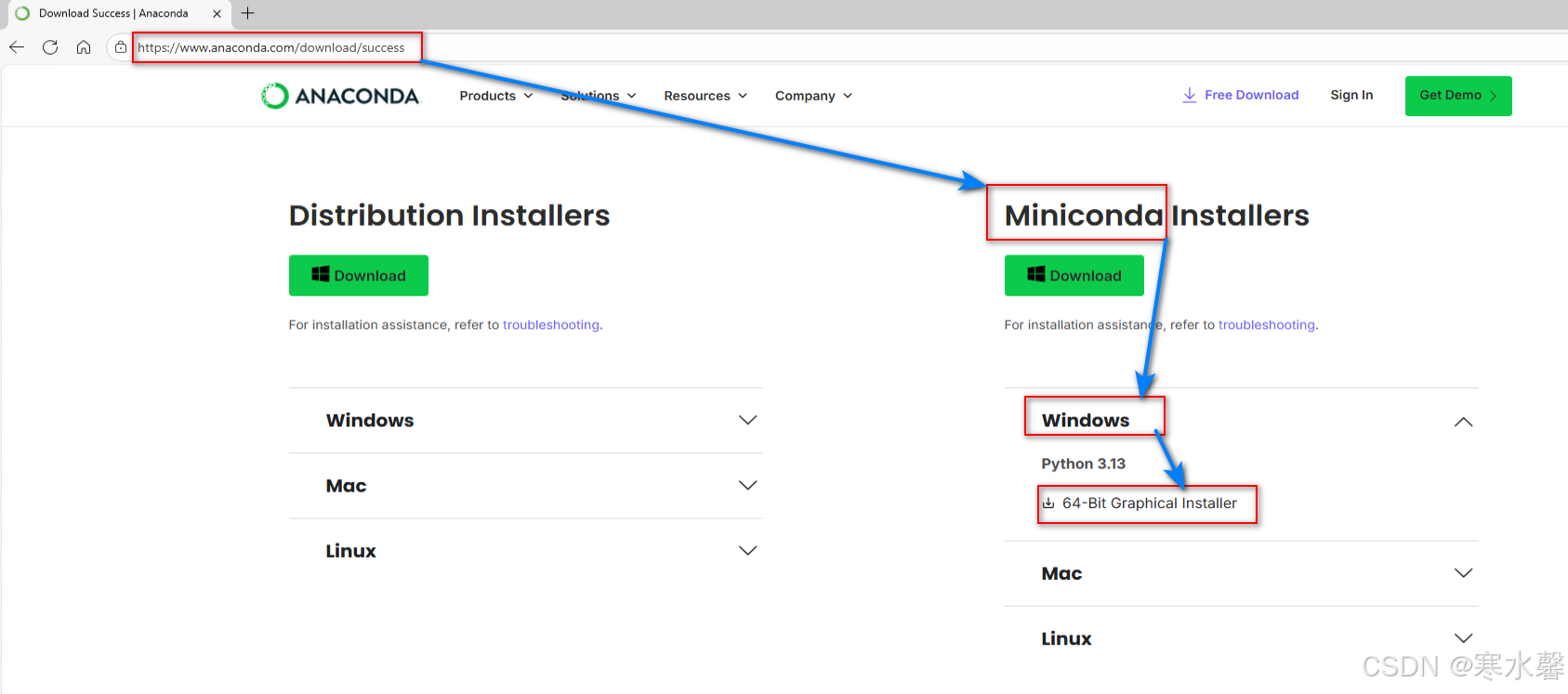Open troubleshooting link under Miniconda Installers
The width and height of the screenshot is (1568, 694).
click(1267, 325)
